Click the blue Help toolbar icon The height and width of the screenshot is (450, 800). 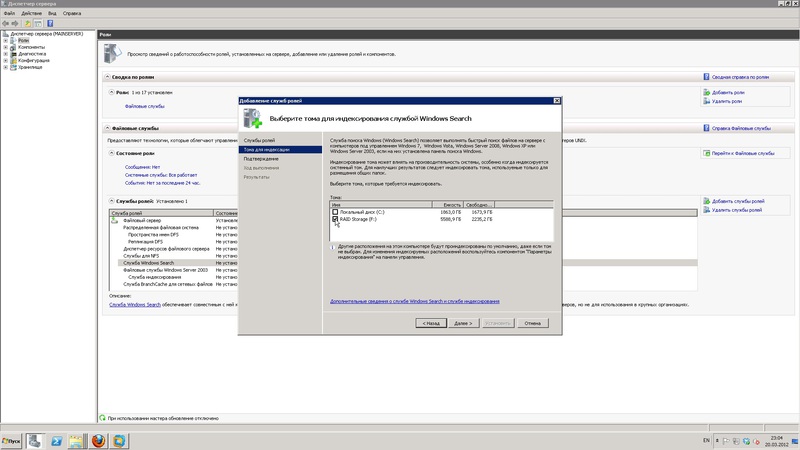(x=50, y=23)
